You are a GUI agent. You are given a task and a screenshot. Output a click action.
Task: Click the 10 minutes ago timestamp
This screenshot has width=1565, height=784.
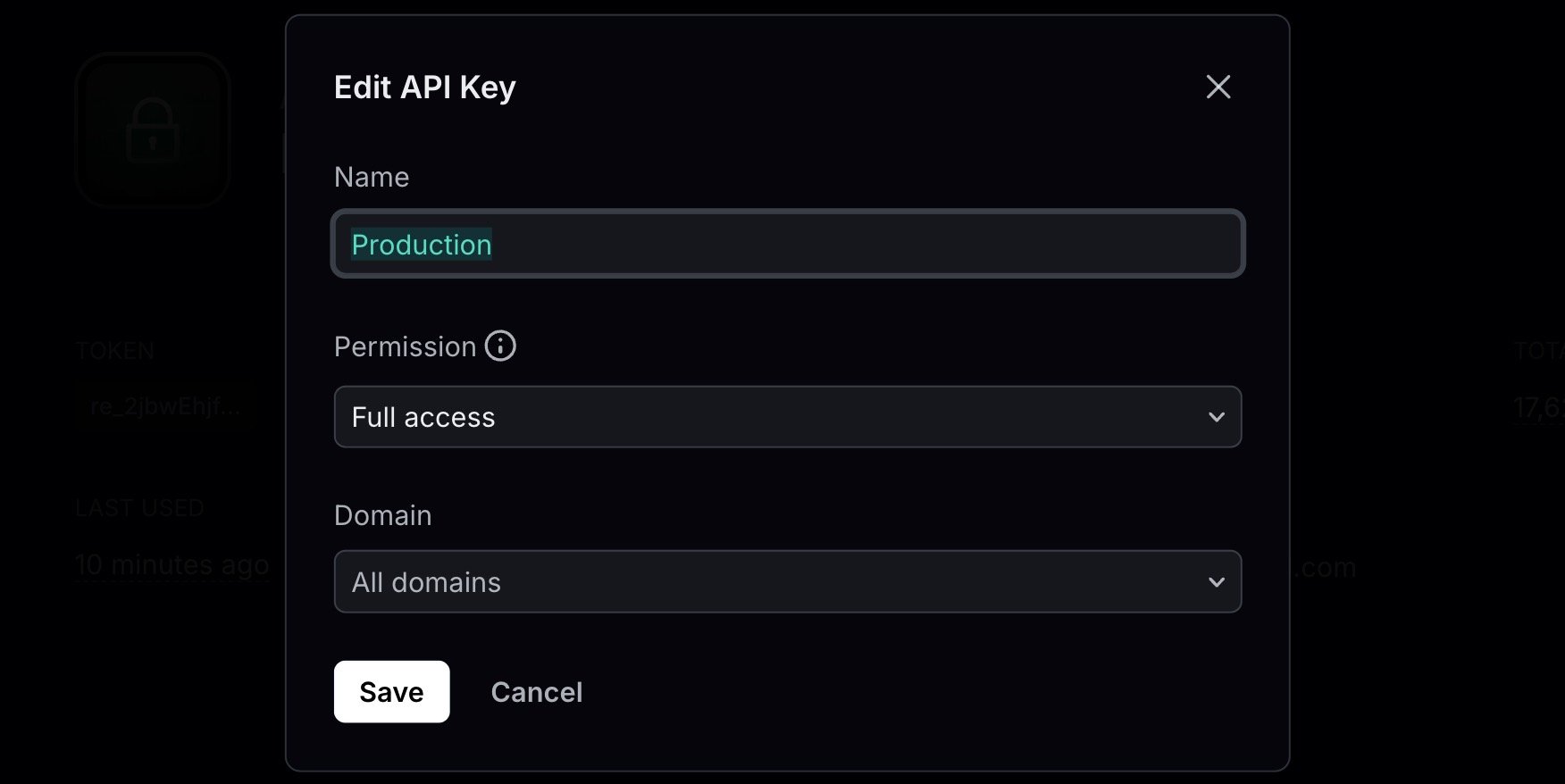pyautogui.click(x=172, y=565)
